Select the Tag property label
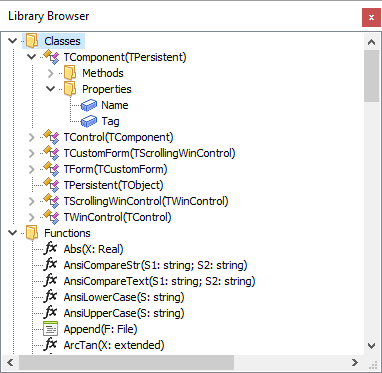This screenshot has width=382, height=373. point(111,121)
